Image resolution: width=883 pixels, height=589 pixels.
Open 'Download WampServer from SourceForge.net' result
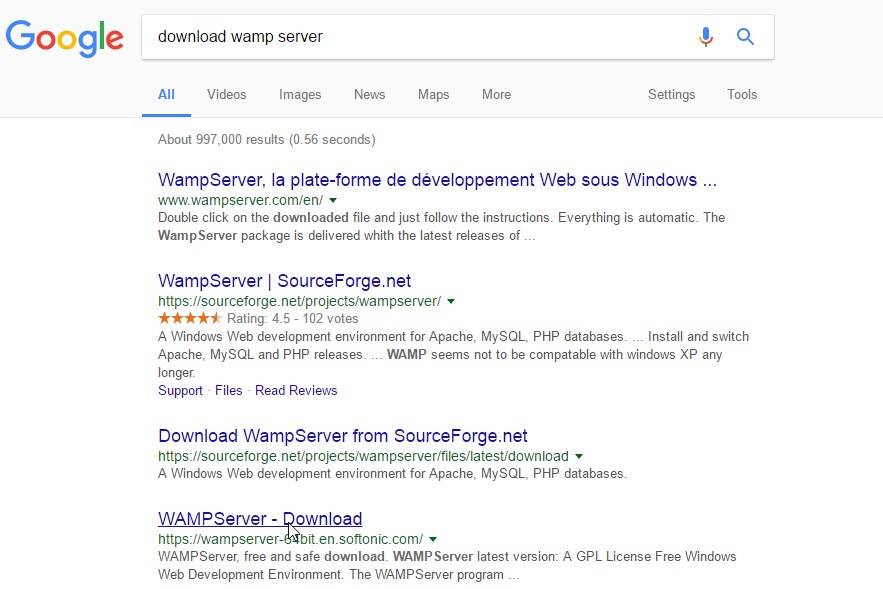(342, 436)
